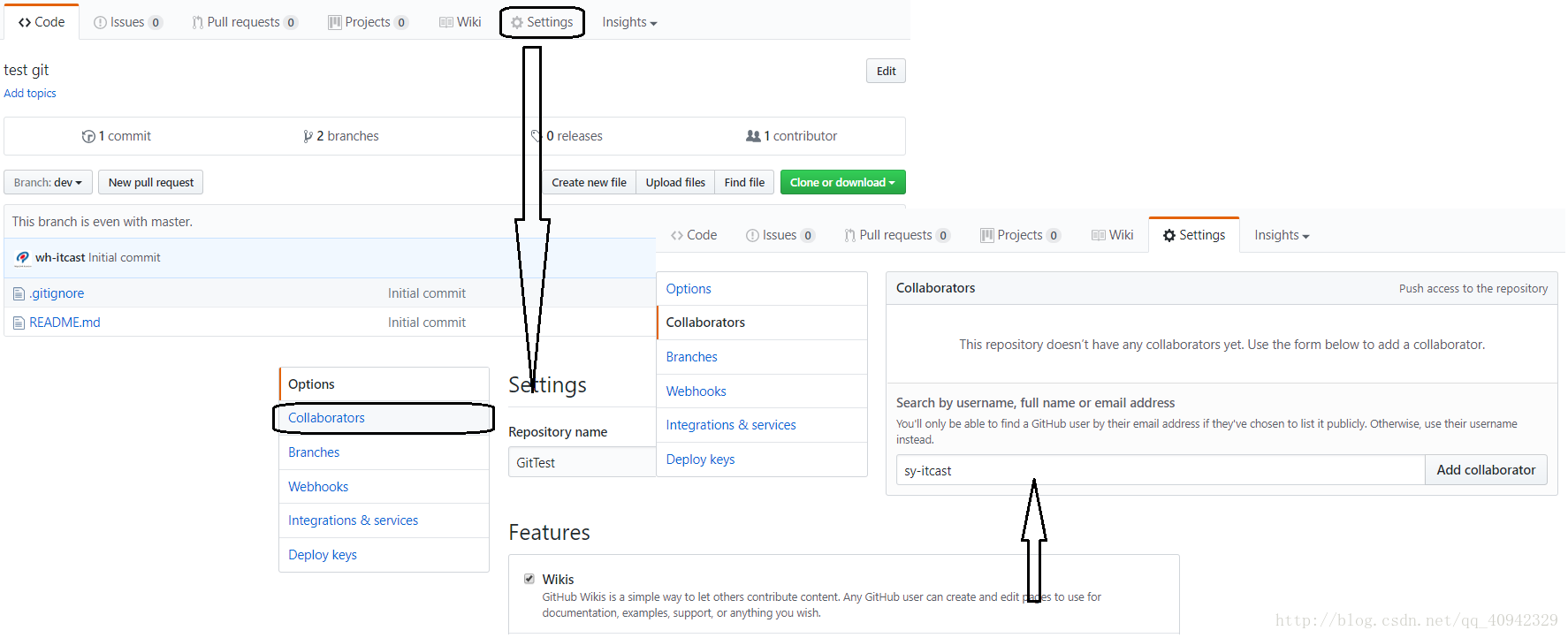Image resolution: width=1568 pixels, height=638 pixels.
Task: Select Options in the left settings sidebar
Action: [x=384, y=384]
